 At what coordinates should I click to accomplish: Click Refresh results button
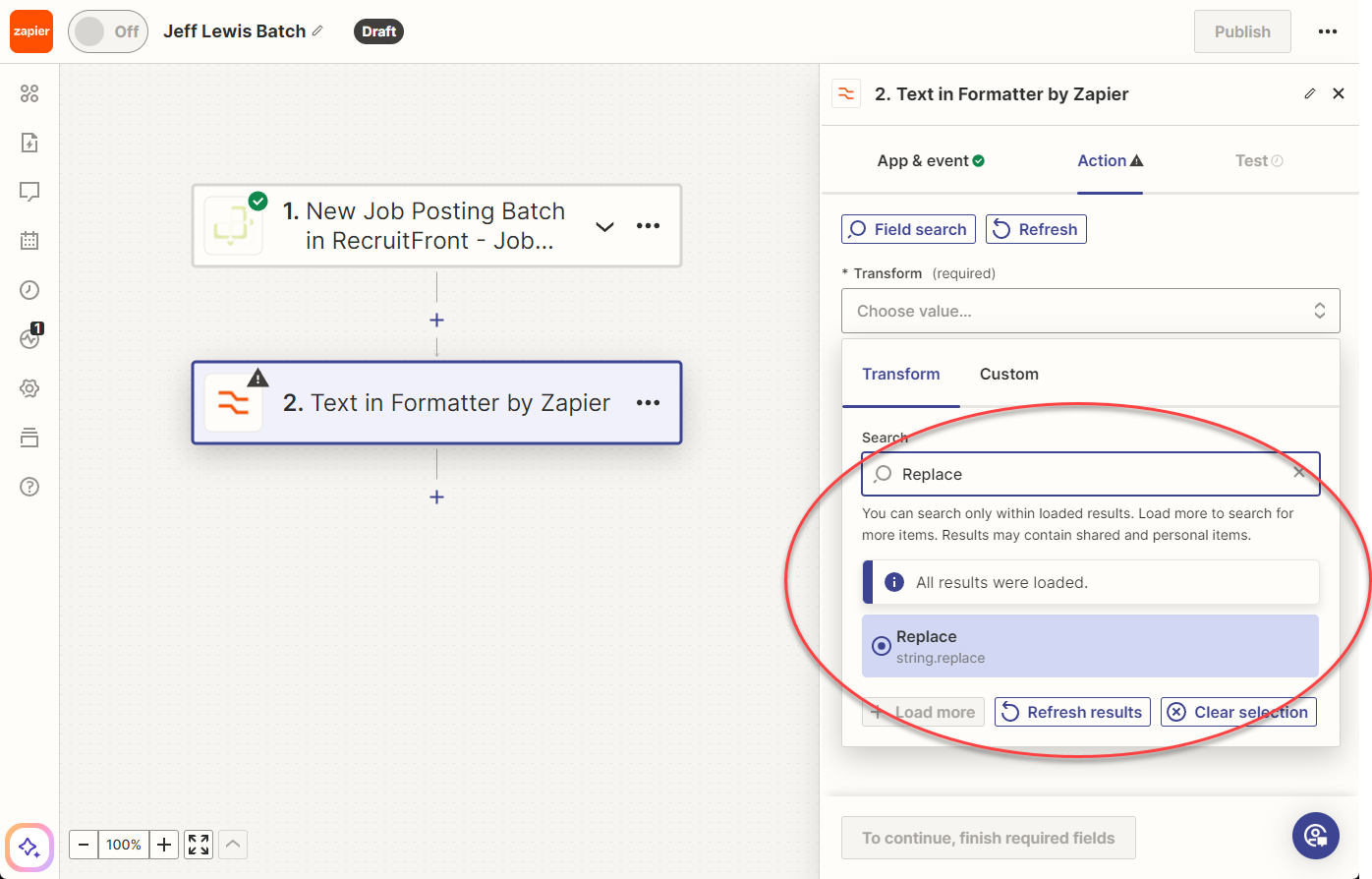pos(1072,712)
